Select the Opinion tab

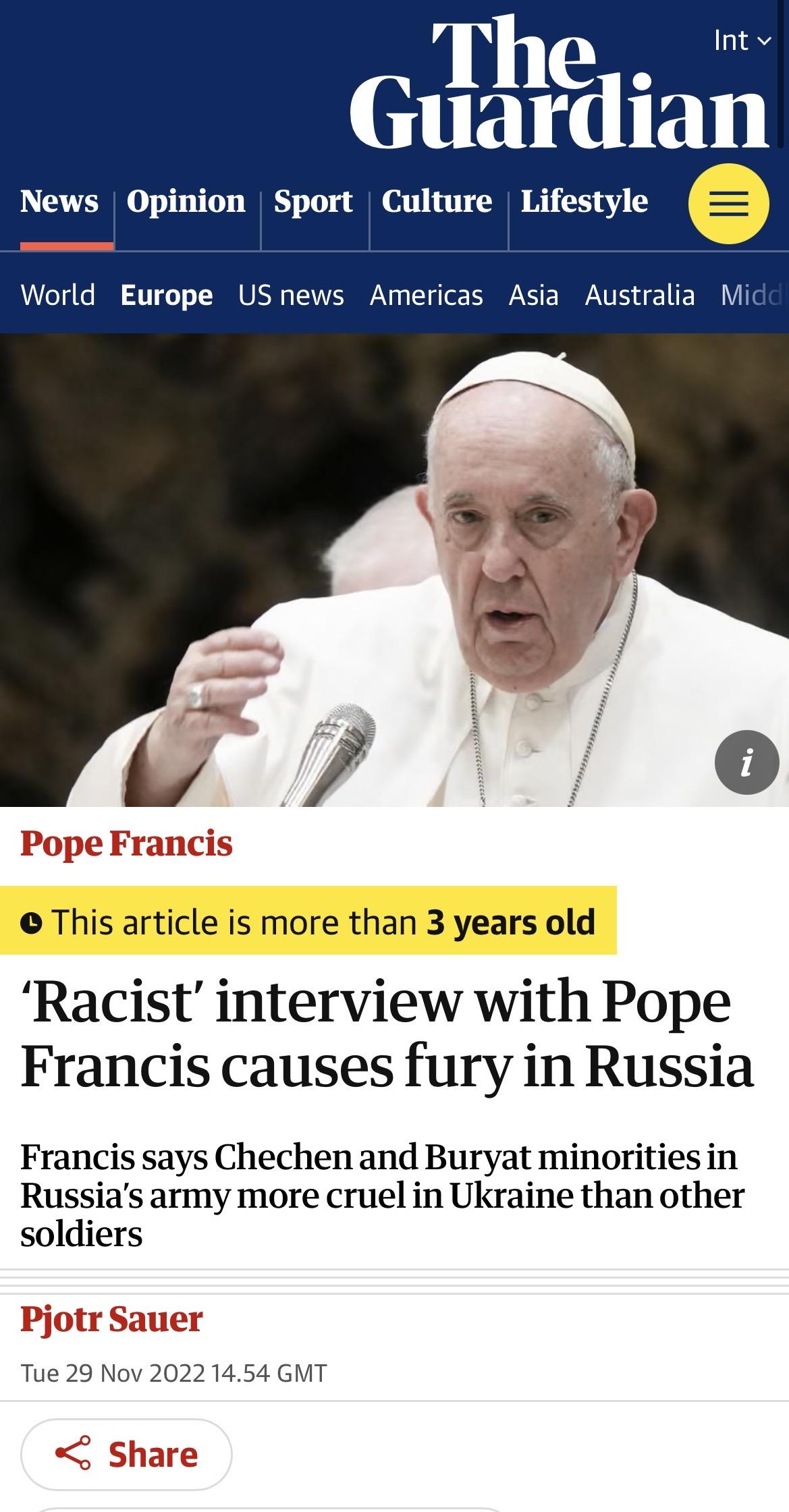point(186,201)
